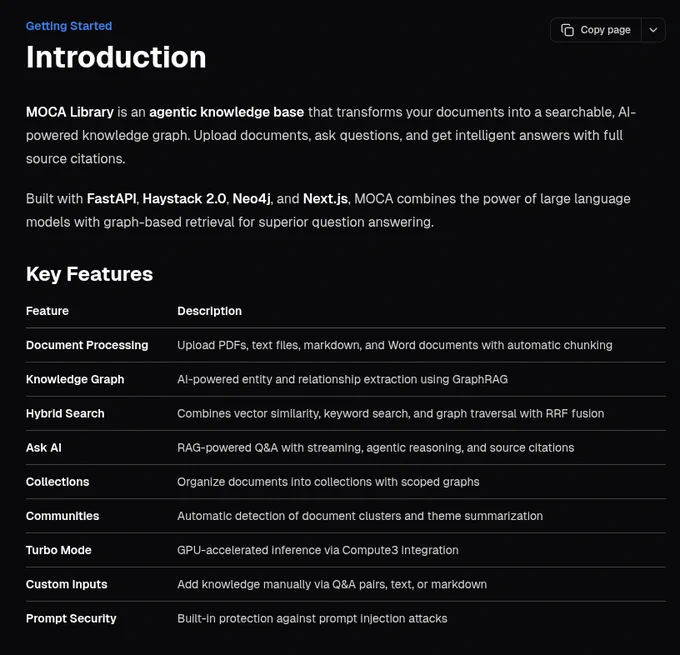Click the Ask AI feature cell

(44, 448)
